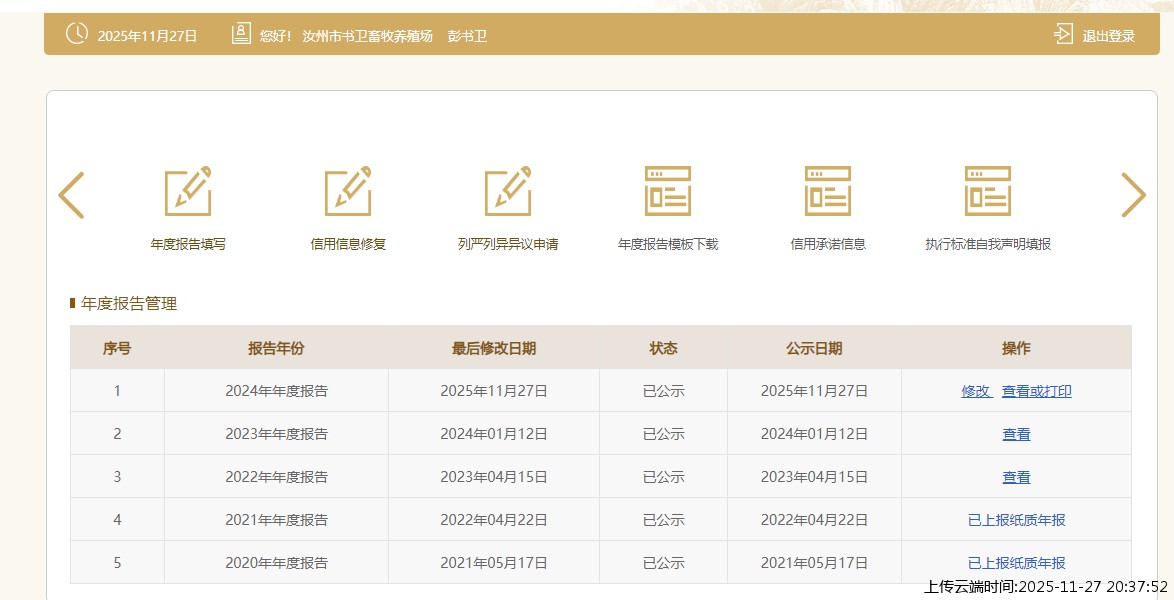
Task: Open the 信用承诺信息 icon
Action: pos(828,191)
